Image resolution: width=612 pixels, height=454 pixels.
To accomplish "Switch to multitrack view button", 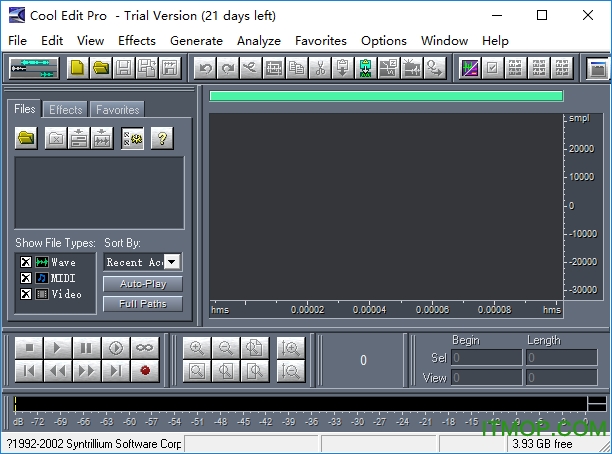I will coord(34,68).
